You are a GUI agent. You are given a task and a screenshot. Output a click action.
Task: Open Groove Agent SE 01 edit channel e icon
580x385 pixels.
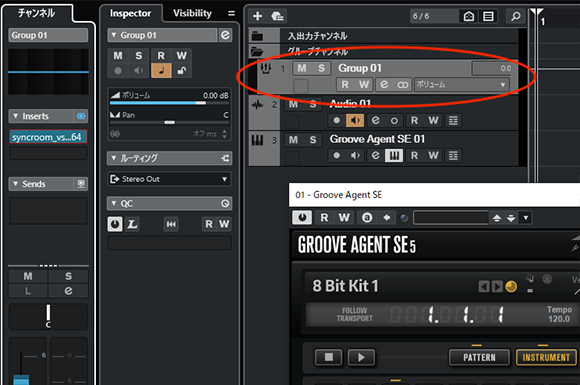(x=375, y=155)
